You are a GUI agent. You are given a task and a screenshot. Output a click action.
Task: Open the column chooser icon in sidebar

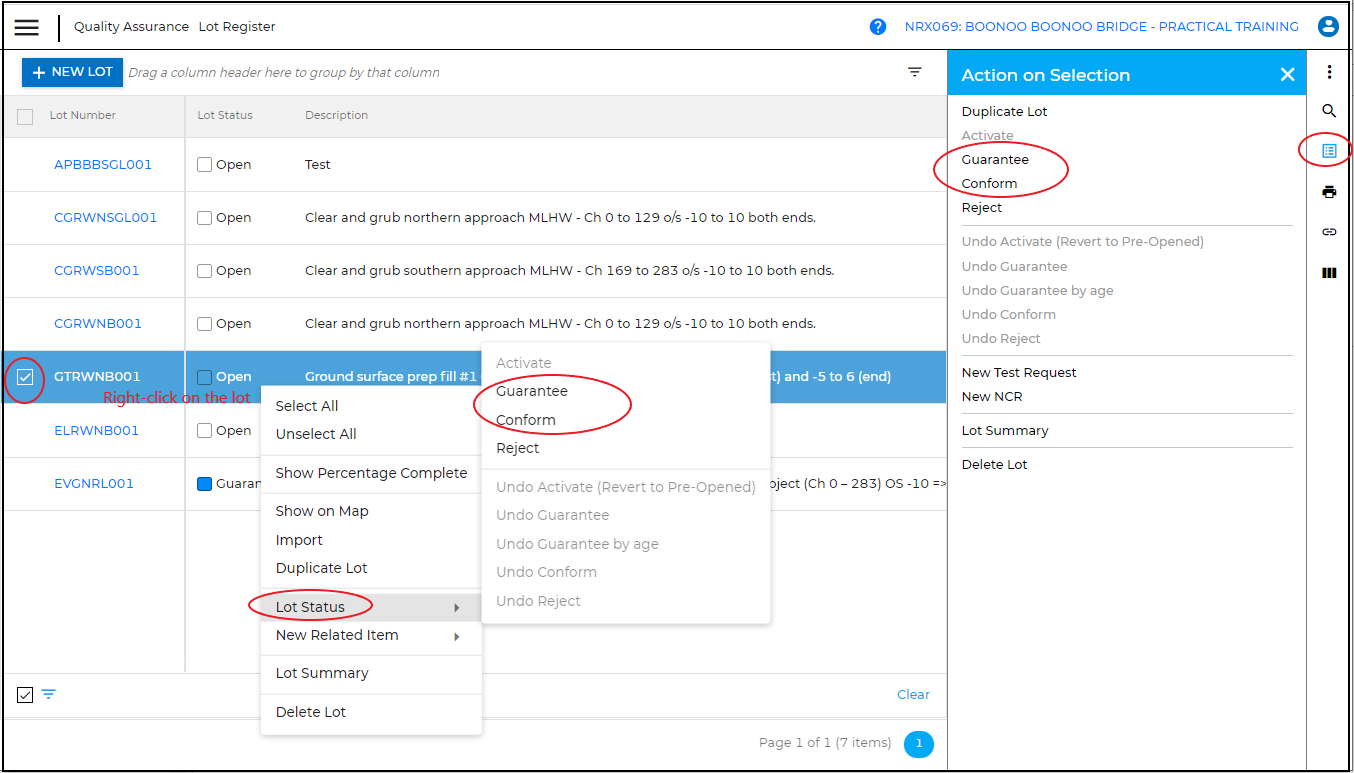[x=1329, y=273]
